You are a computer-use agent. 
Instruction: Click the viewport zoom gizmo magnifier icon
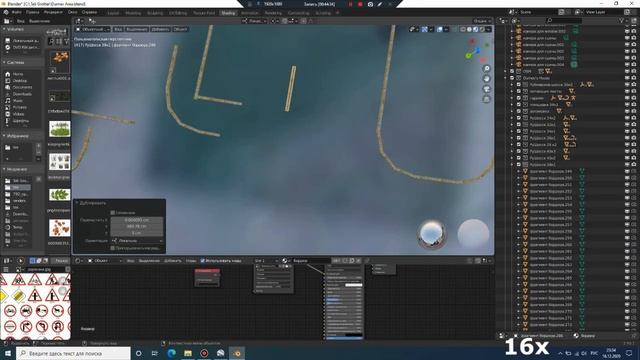(x=487, y=69)
